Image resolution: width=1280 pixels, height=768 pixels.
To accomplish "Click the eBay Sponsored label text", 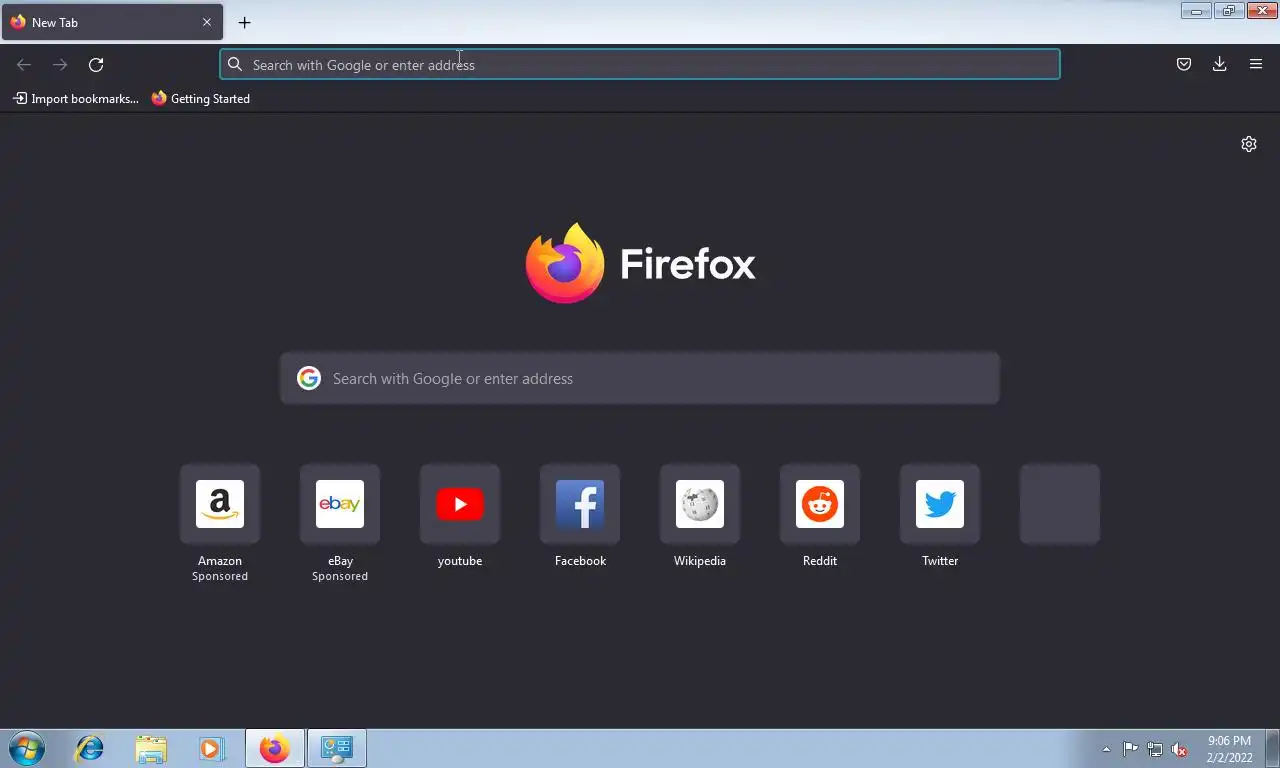I will pyautogui.click(x=340, y=576).
